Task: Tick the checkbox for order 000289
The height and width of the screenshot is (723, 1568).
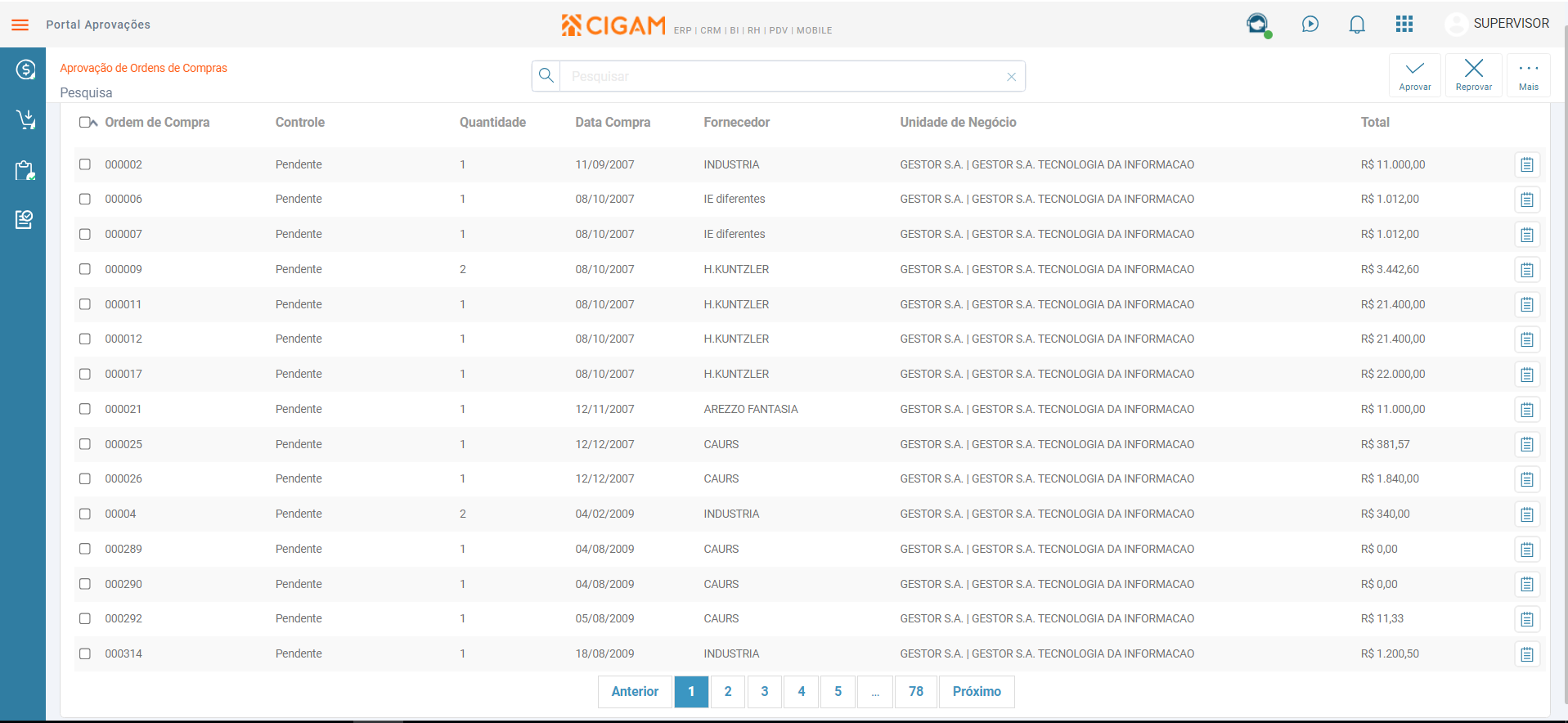Action: [85, 549]
